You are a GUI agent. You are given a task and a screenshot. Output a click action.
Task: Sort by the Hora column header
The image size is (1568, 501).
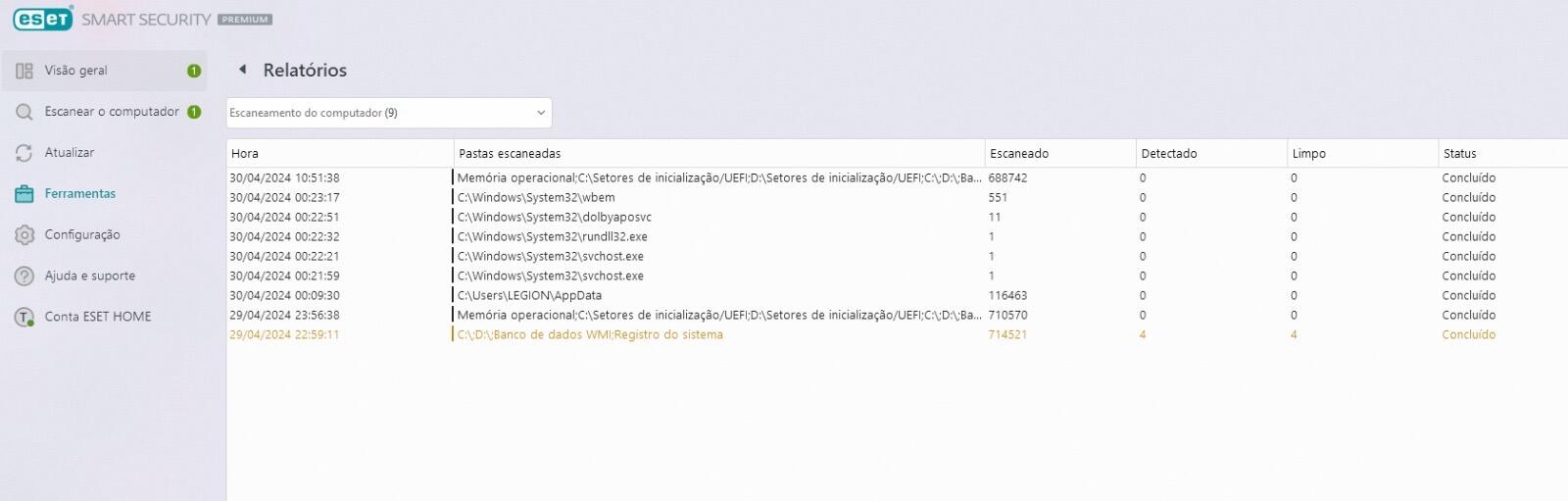tap(340, 154)
